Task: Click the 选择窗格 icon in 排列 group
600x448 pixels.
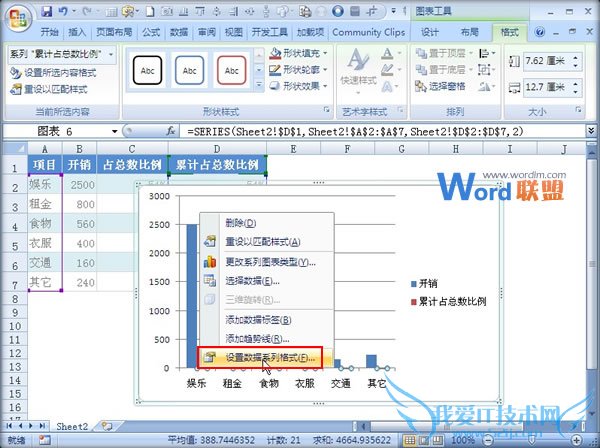Action: coord(418,86)
